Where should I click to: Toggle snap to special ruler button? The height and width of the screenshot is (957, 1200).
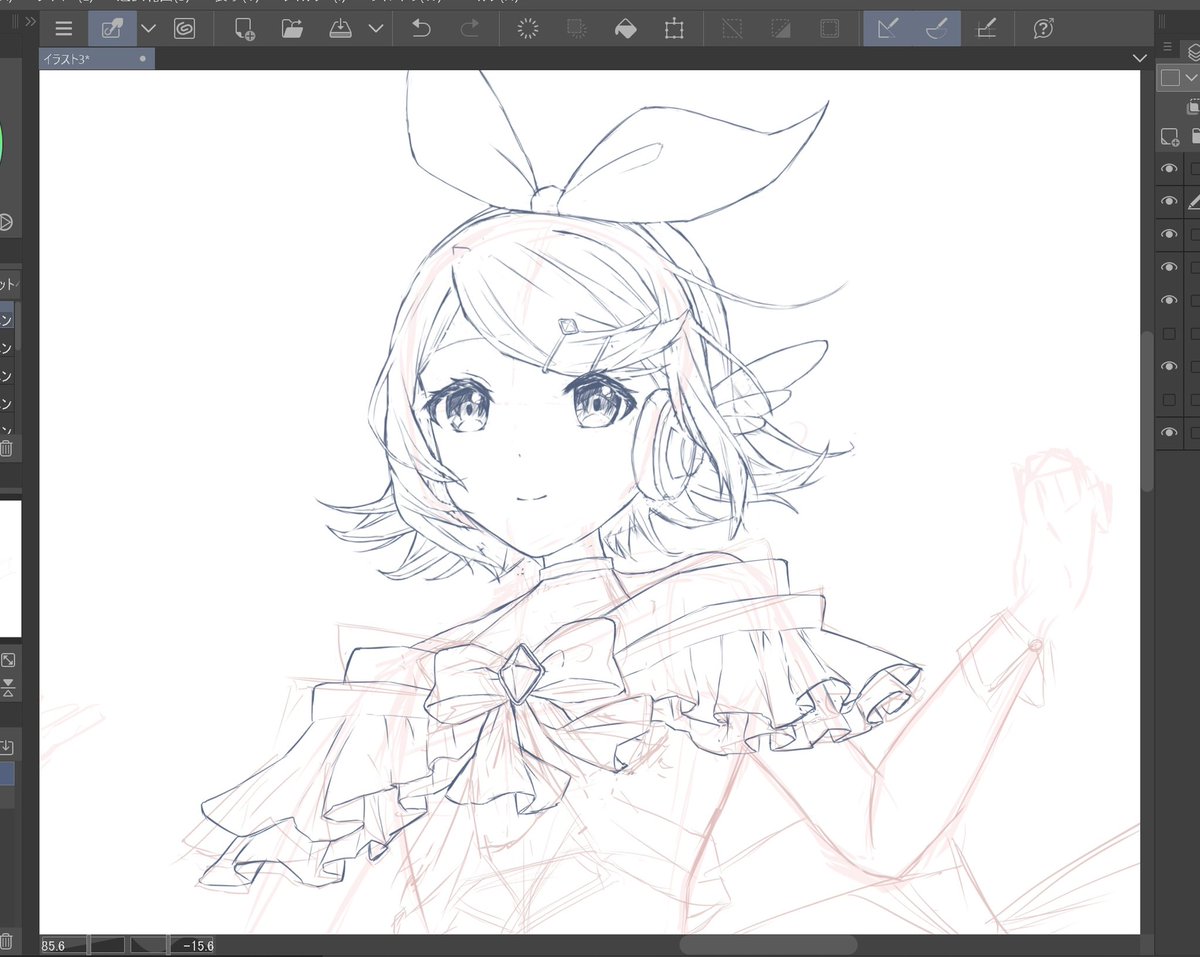937,29
